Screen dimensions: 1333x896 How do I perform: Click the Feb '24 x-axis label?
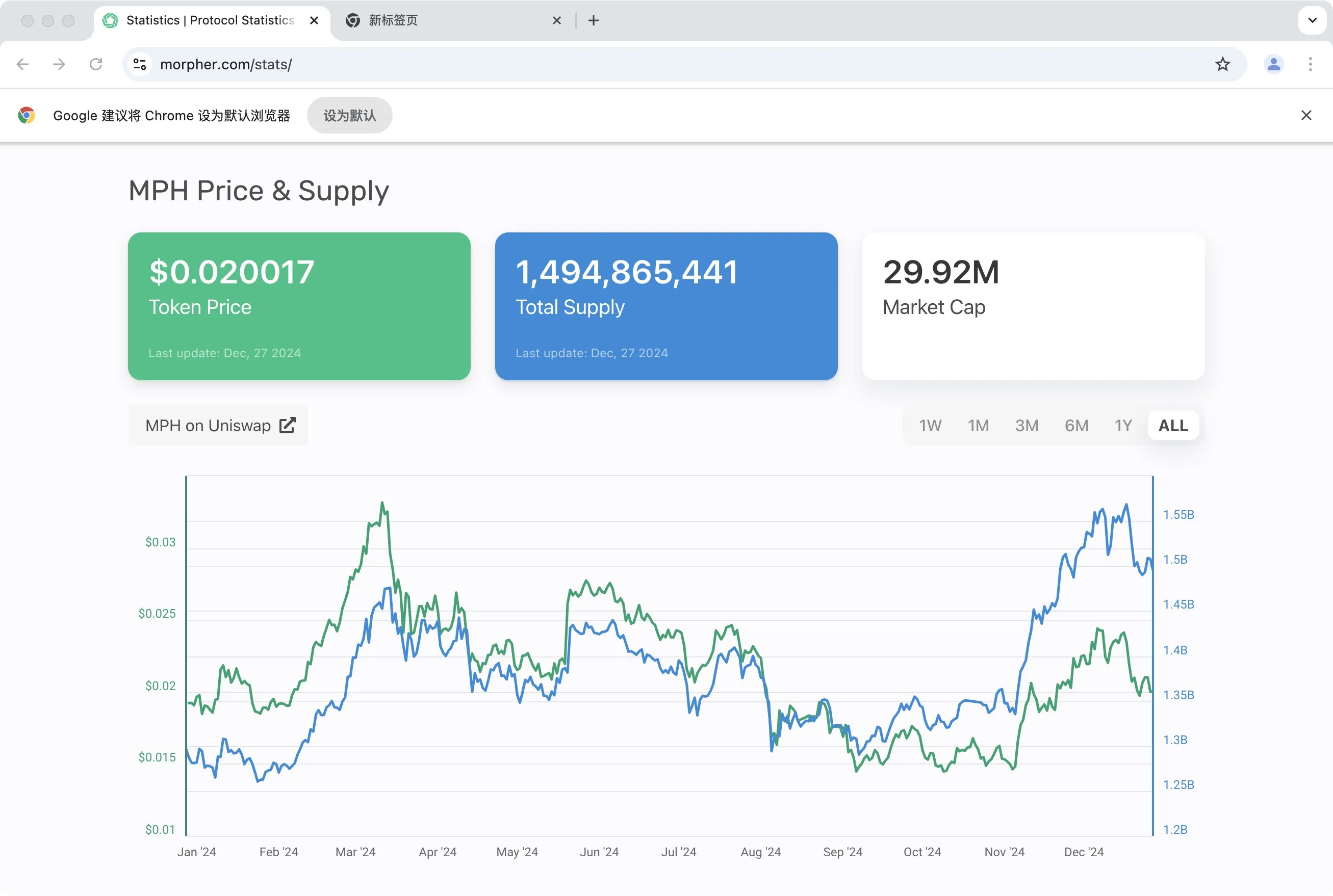click(278, 852)
